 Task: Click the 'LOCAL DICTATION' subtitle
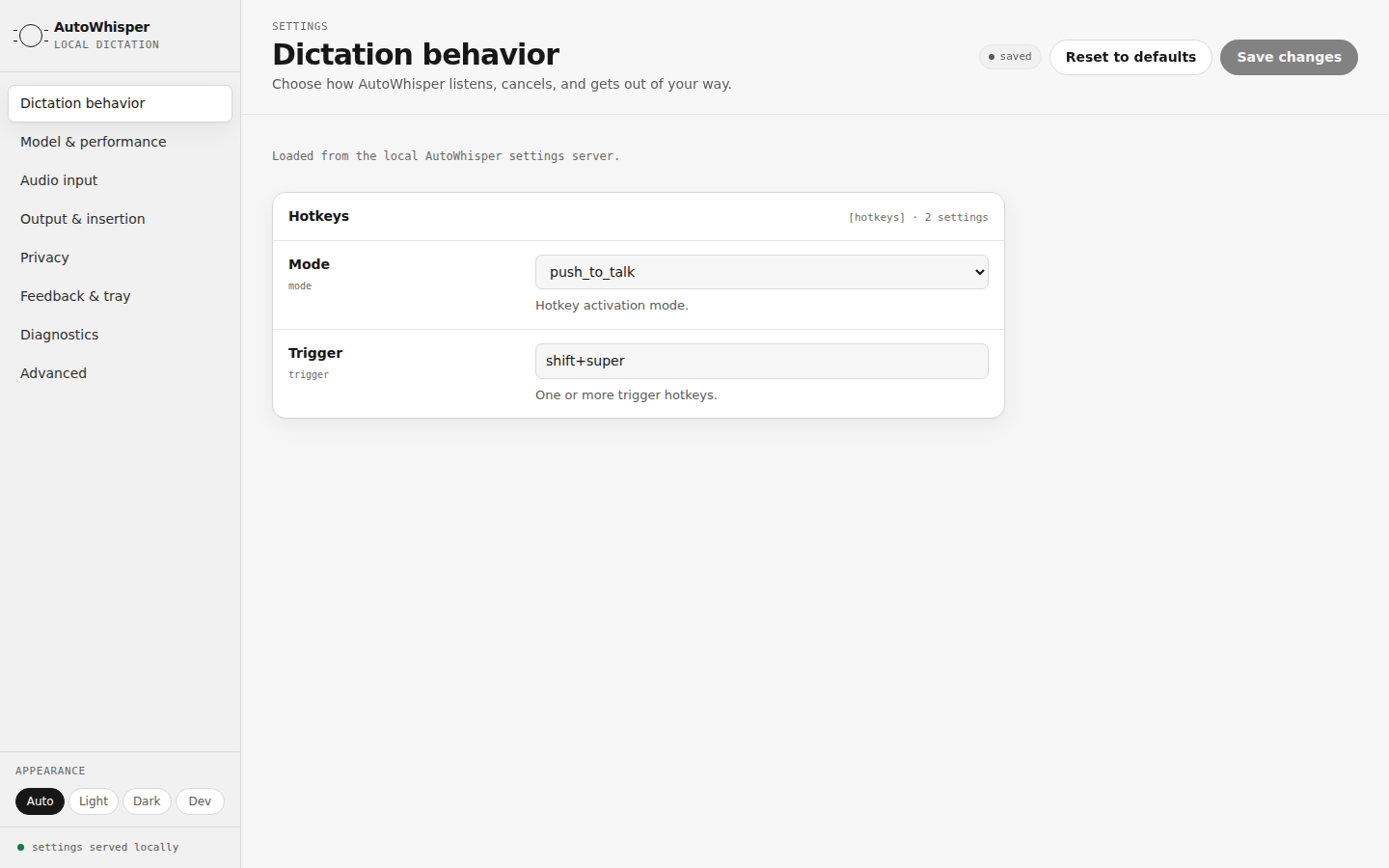click(x=106, y=44)
